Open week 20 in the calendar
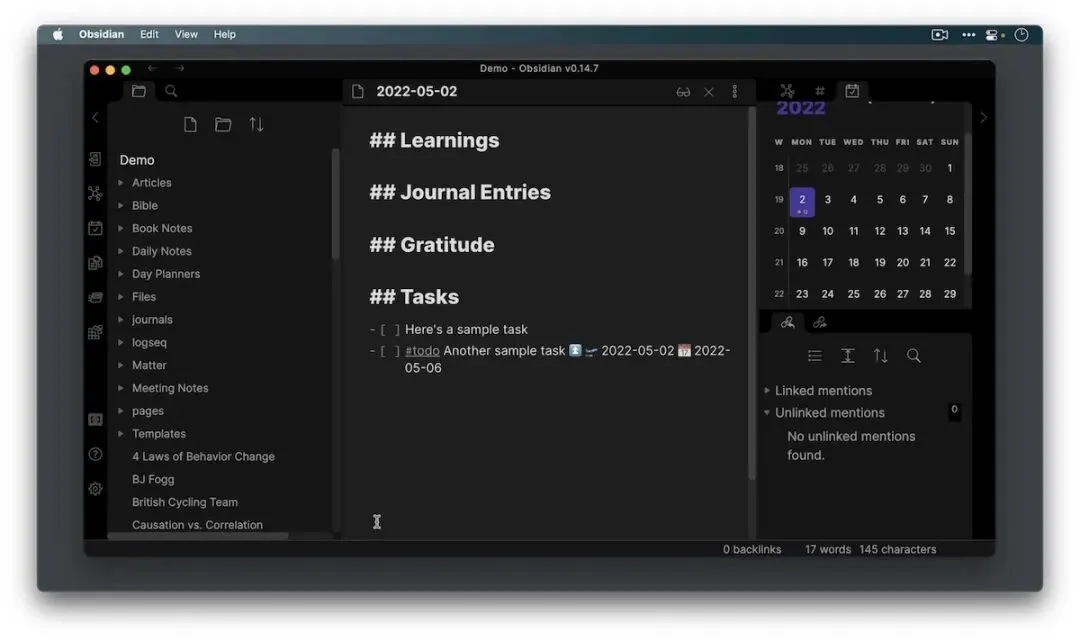This screenshot has height=641, width=1080. [x=778, y=231]
